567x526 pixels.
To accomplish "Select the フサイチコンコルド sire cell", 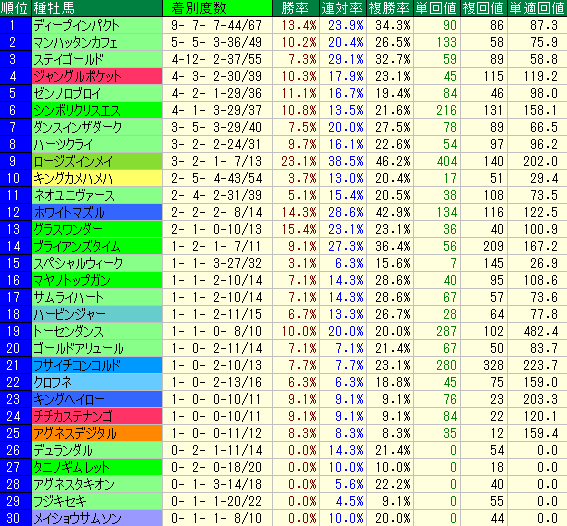I will coord(97,365).
